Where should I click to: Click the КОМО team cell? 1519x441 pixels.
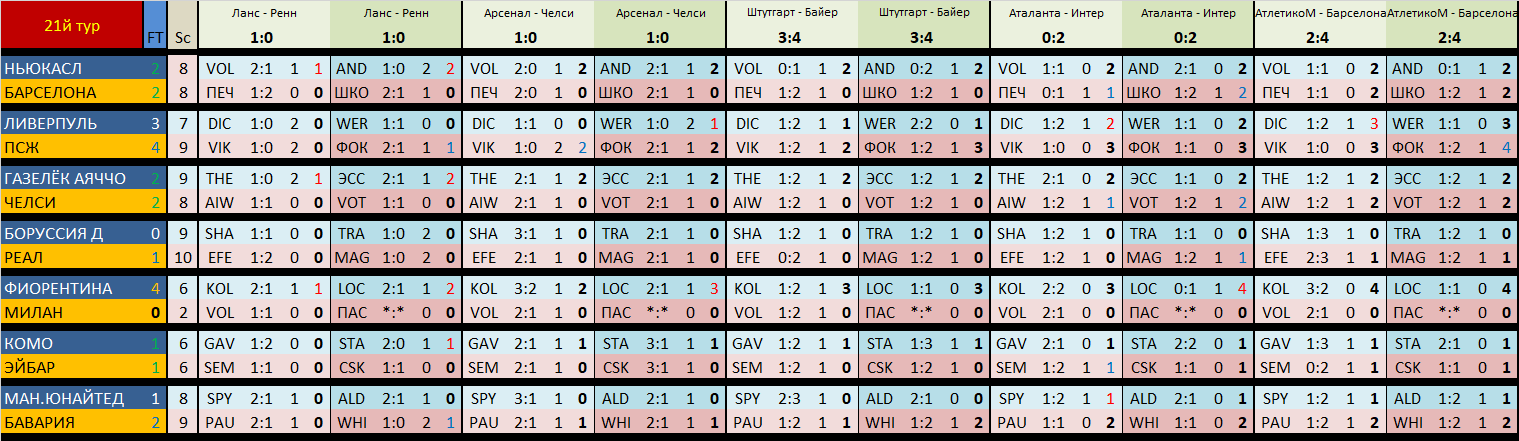click(x=71, y=344)
